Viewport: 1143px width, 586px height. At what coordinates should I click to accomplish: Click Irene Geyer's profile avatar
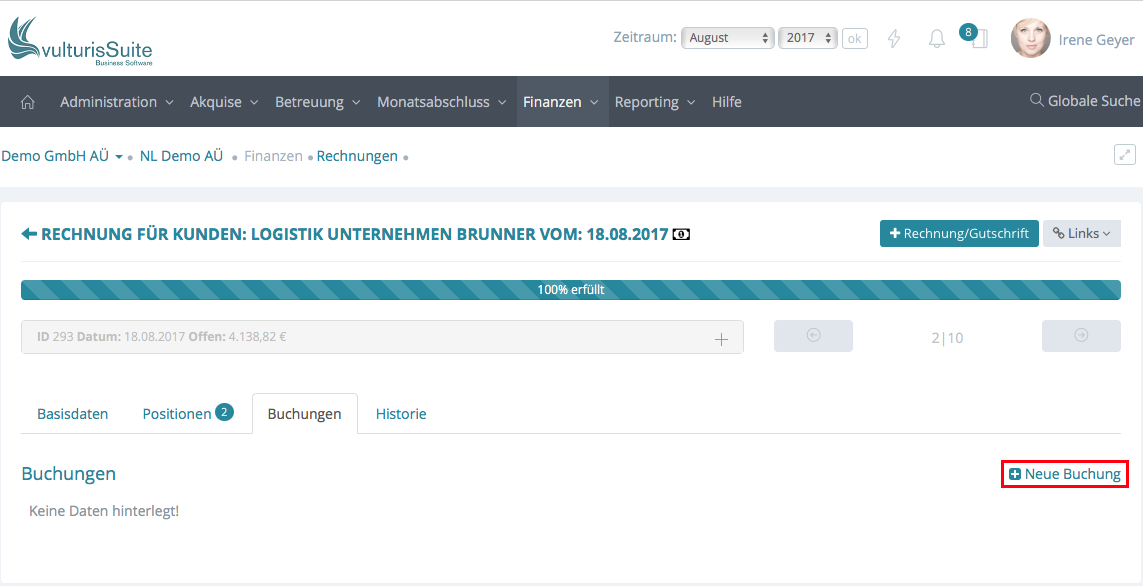(1030, 39)
